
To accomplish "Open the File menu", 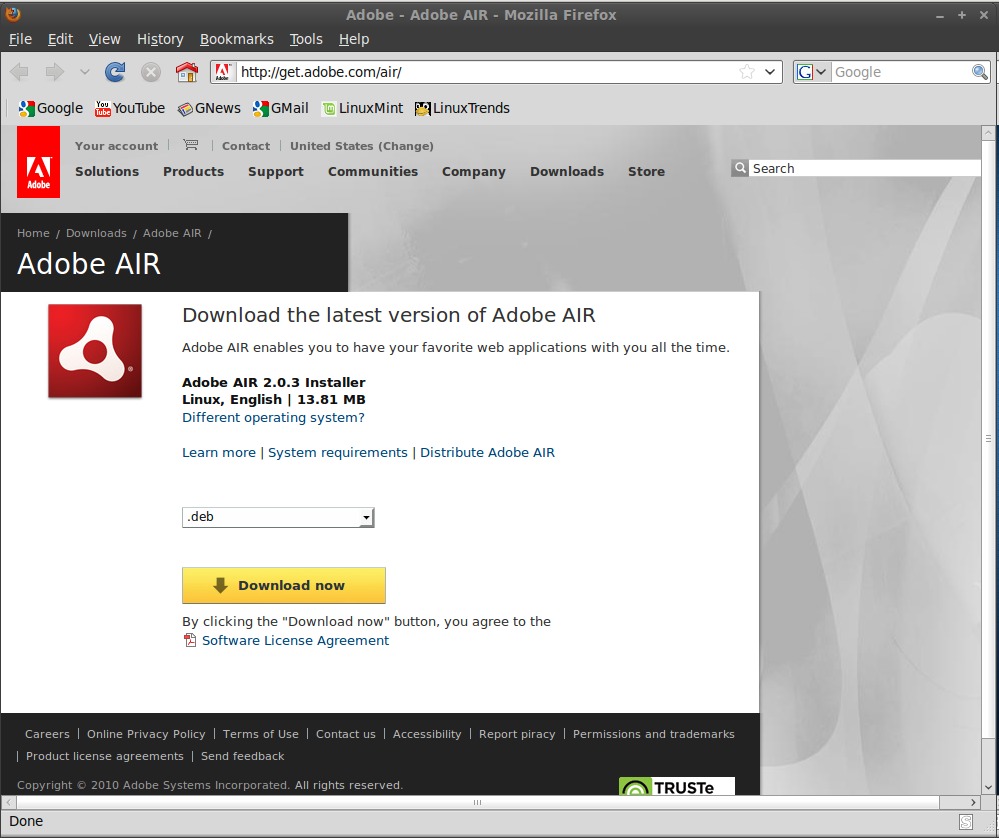I will [20, 40].
